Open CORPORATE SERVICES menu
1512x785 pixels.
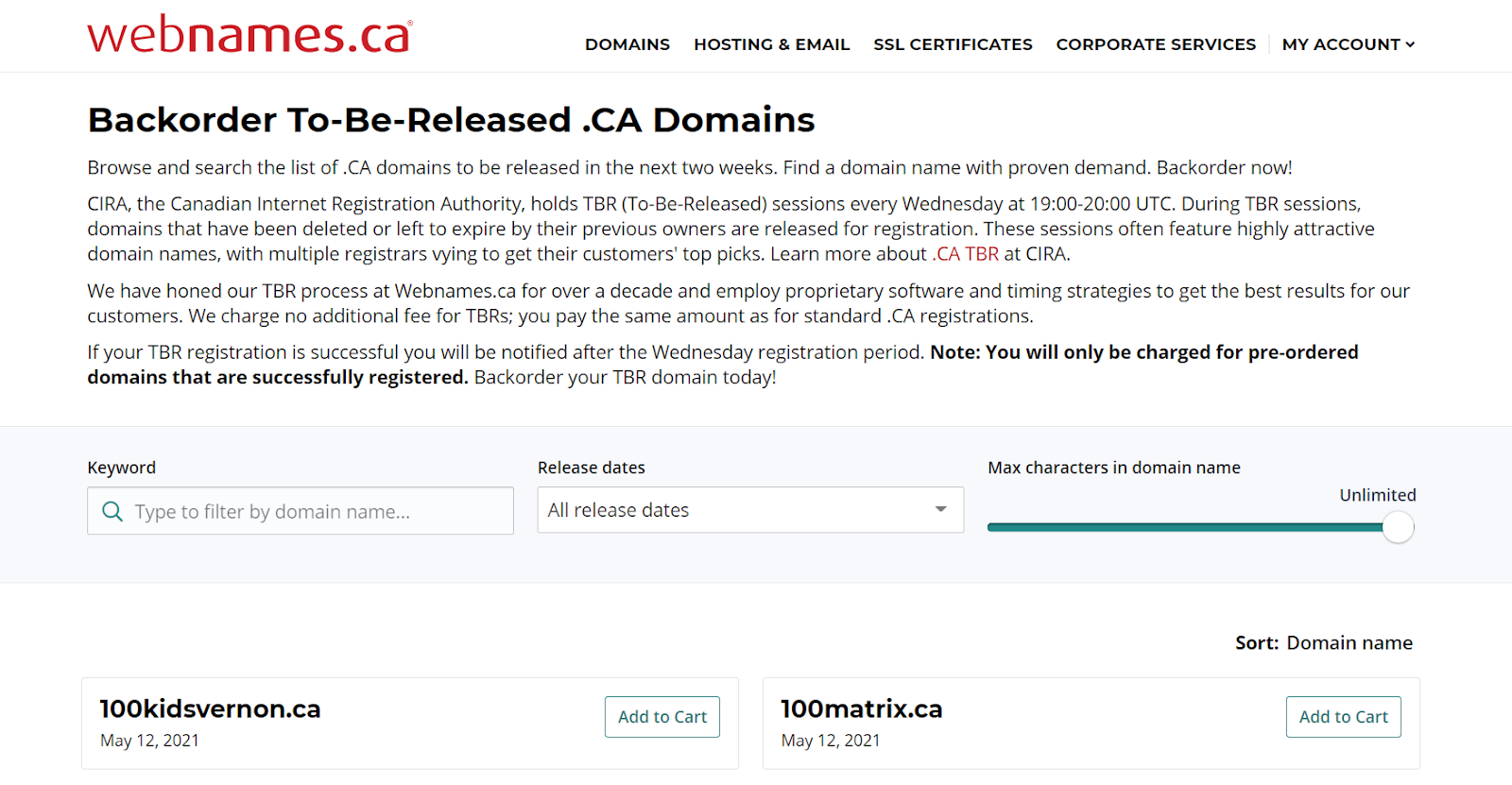(x=1156, y=44)
